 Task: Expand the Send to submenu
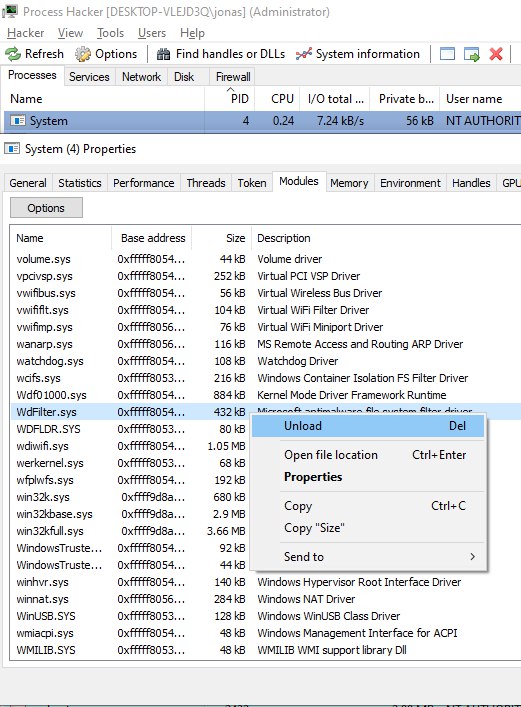[x=368, y=557]
